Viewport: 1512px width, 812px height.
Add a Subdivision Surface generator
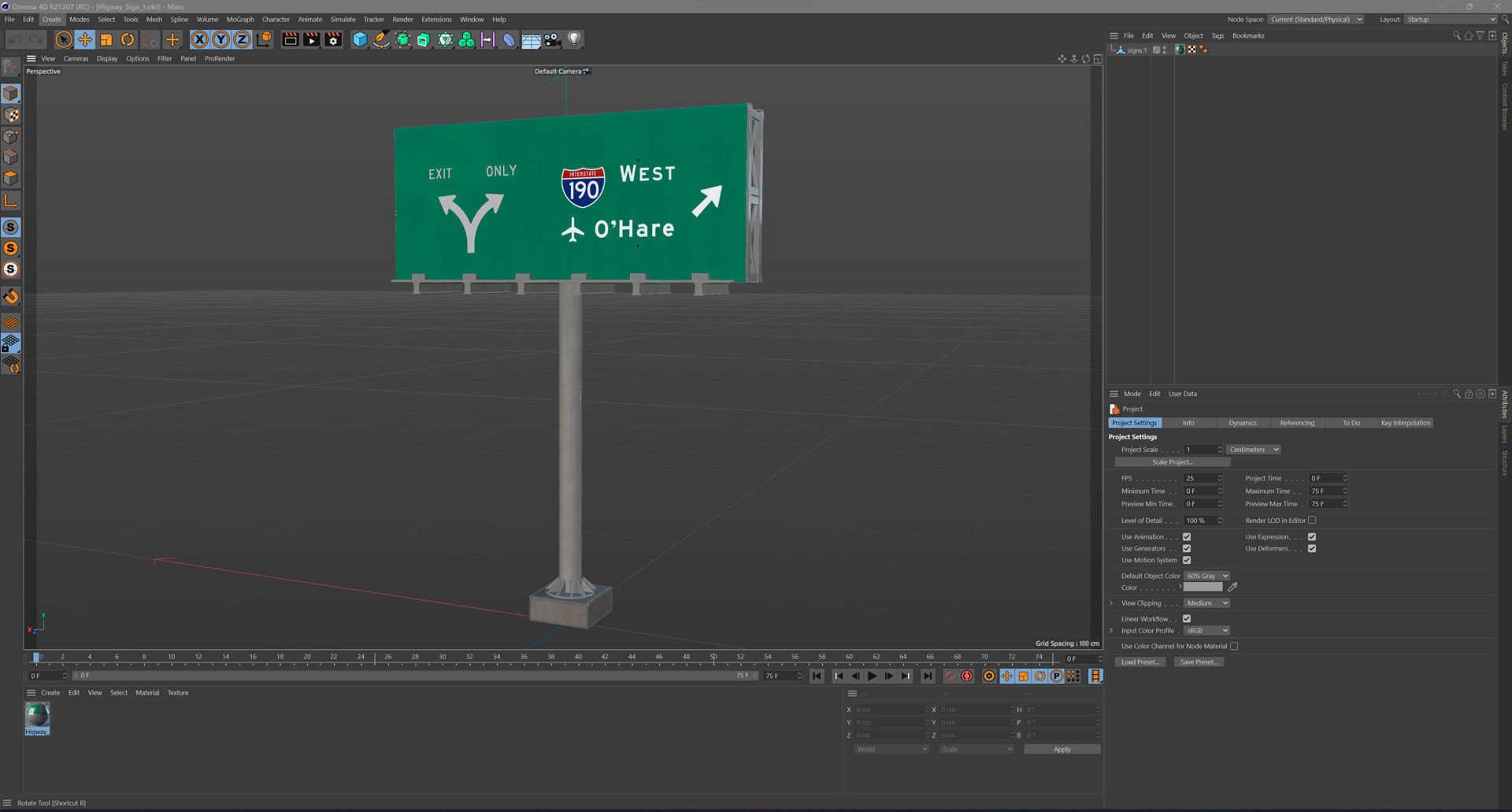tap(402, 39)
